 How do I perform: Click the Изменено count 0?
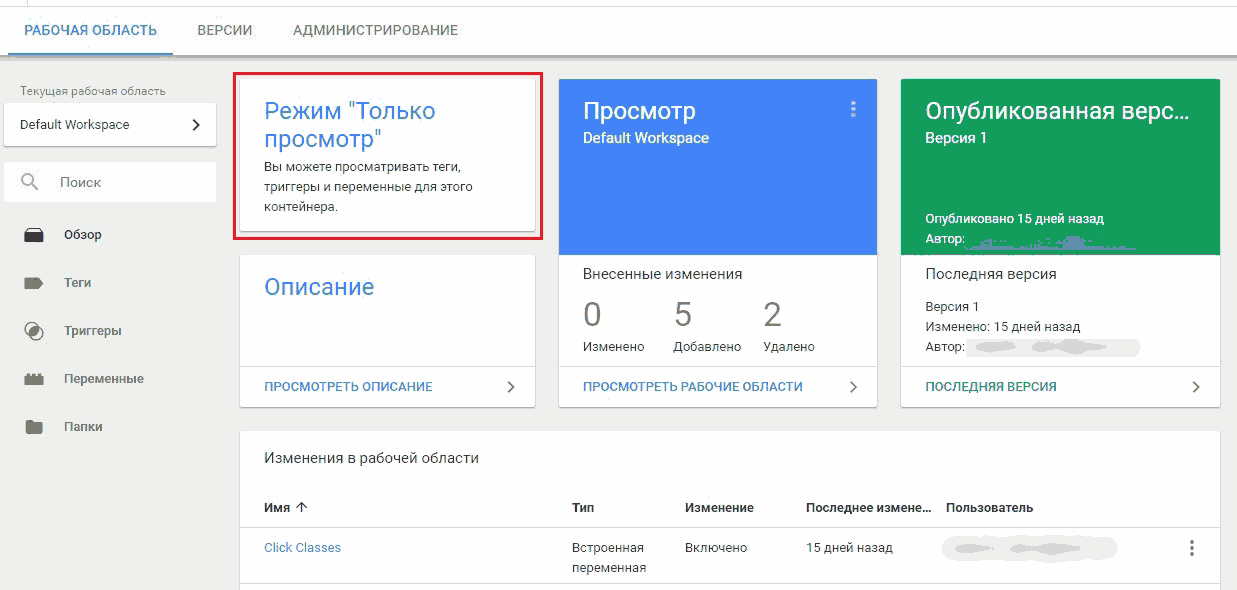(592, 315)
